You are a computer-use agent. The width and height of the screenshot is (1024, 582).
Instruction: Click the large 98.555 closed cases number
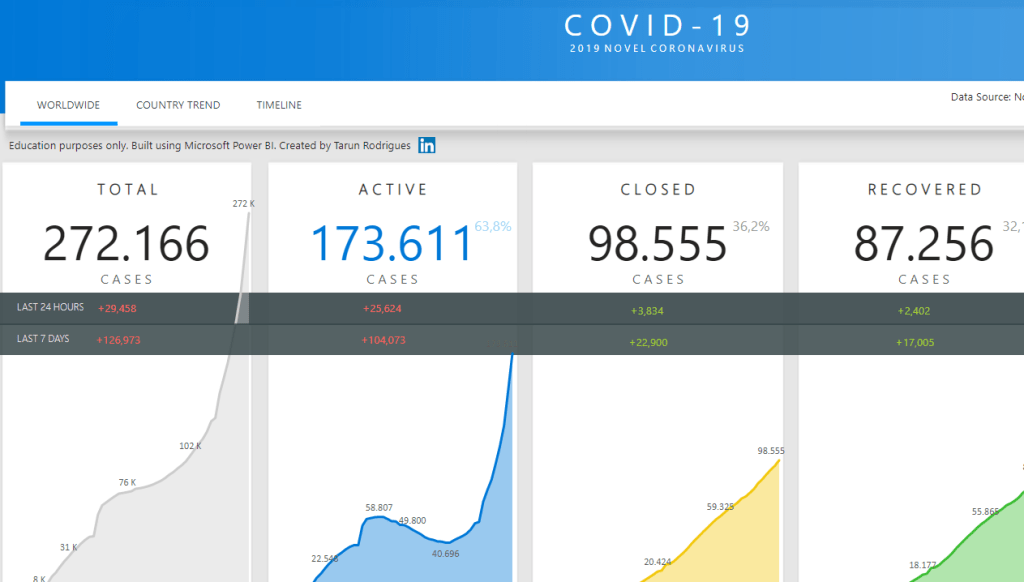(657, 243)
